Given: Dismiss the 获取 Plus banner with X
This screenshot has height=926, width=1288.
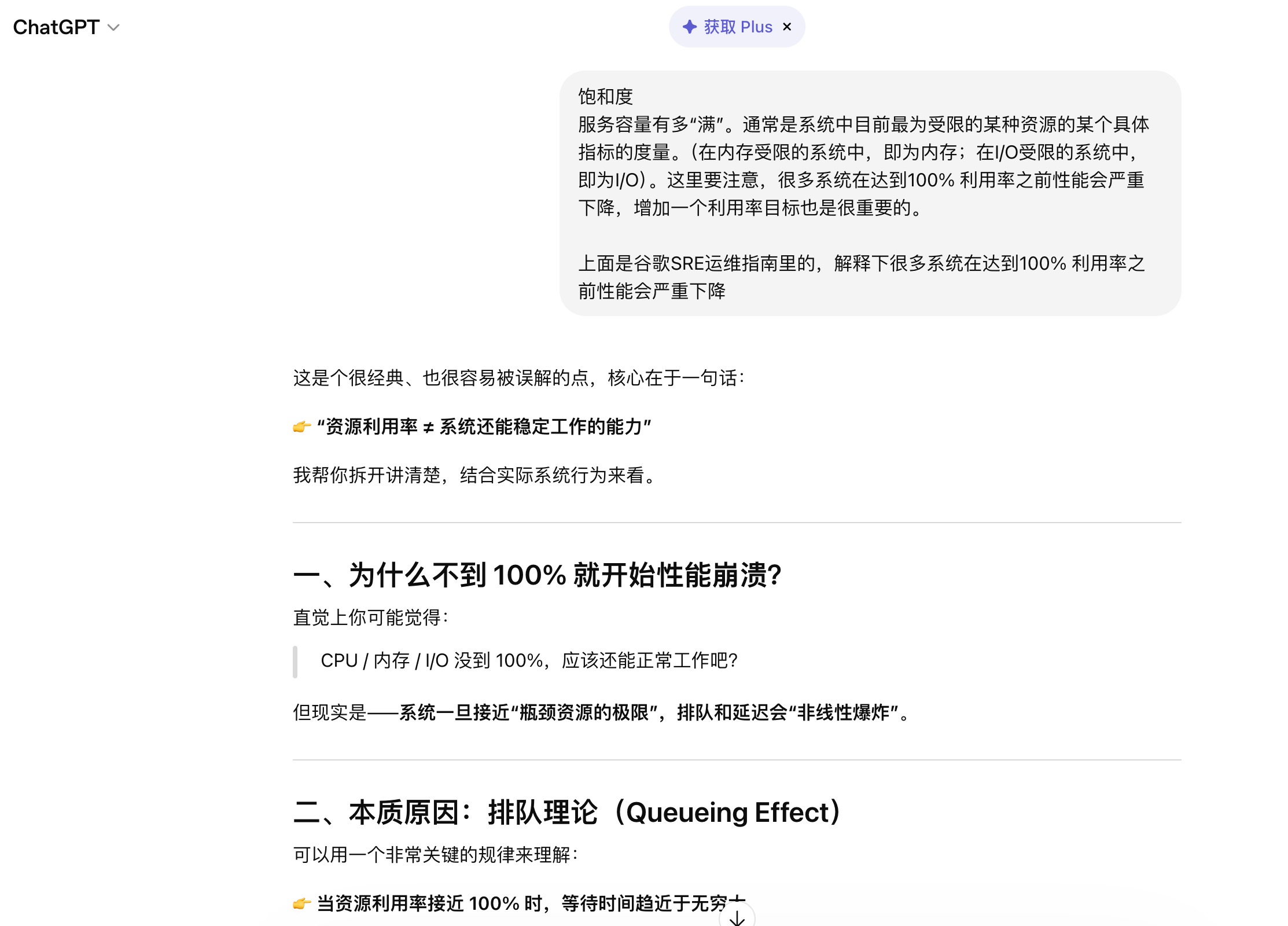Looking at the screenshot, I should tap(787, 27).
